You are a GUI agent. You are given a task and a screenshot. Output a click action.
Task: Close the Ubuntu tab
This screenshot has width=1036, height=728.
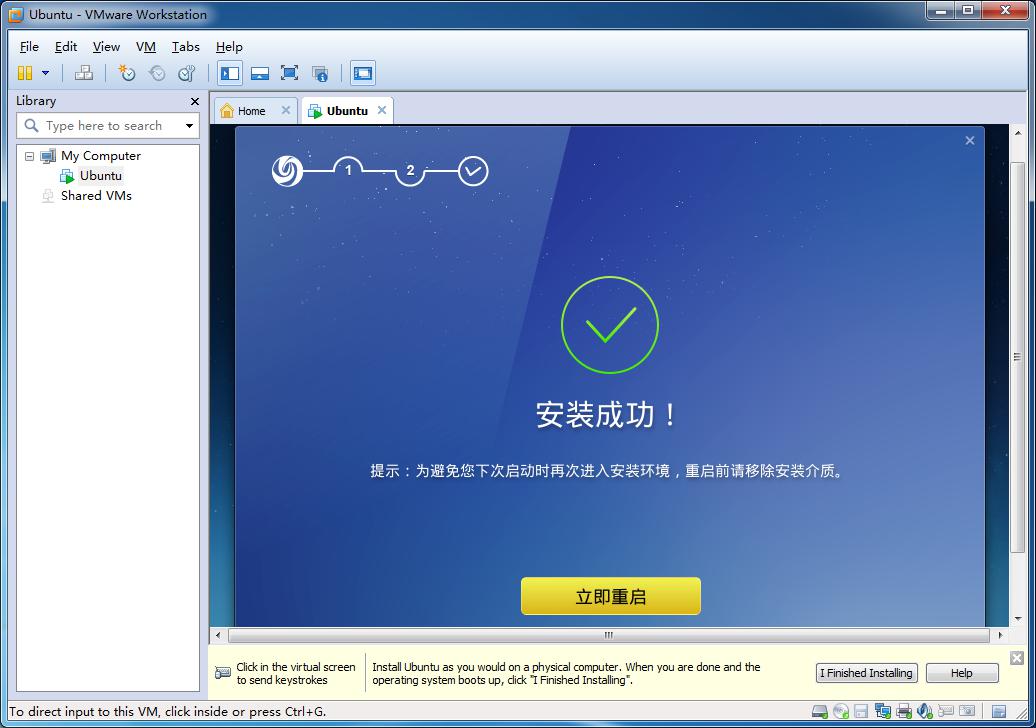click(382, 110)
